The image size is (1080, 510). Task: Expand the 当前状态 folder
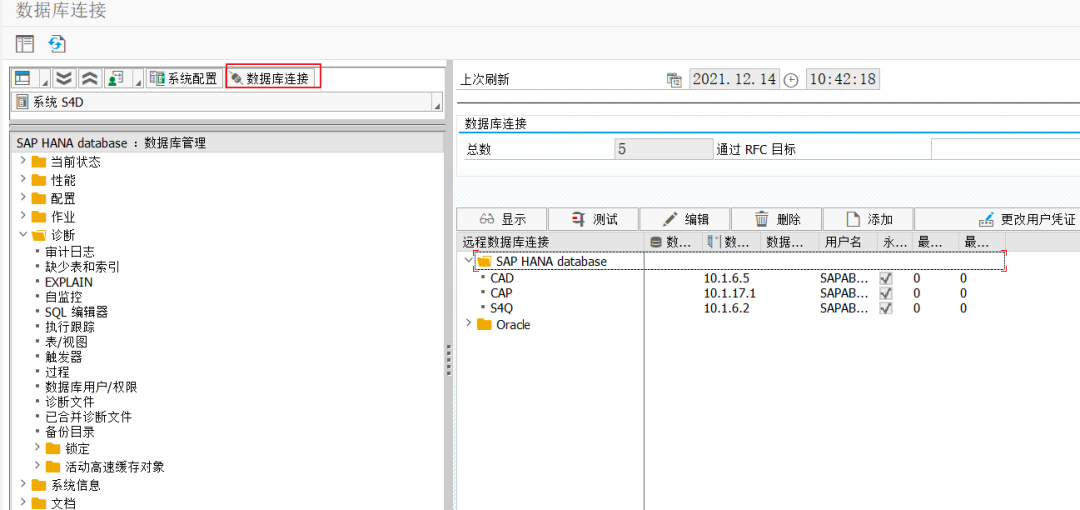click(23, 161)
